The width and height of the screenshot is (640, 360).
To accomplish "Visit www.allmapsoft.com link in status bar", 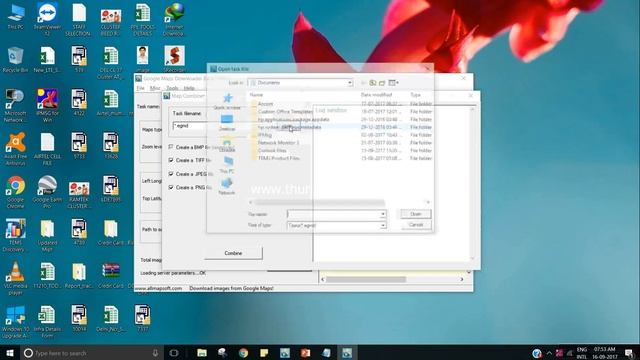I will 158,288.
